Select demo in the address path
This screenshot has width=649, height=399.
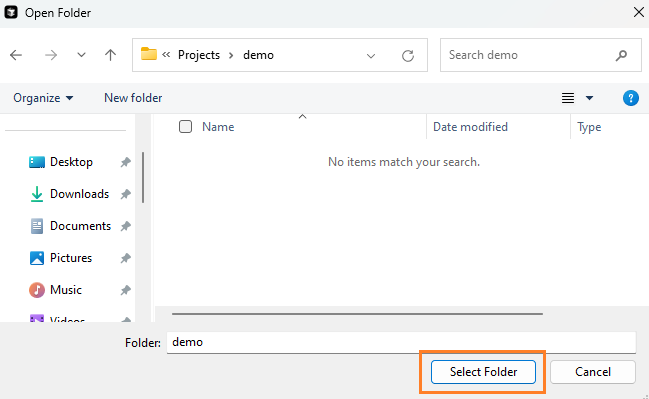[x=258, y=55]
